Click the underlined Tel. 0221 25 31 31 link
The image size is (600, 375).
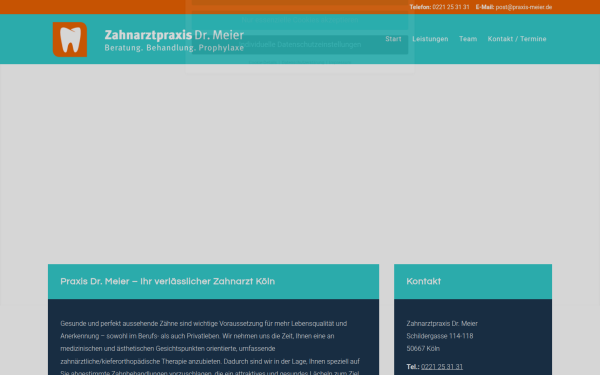442,367
